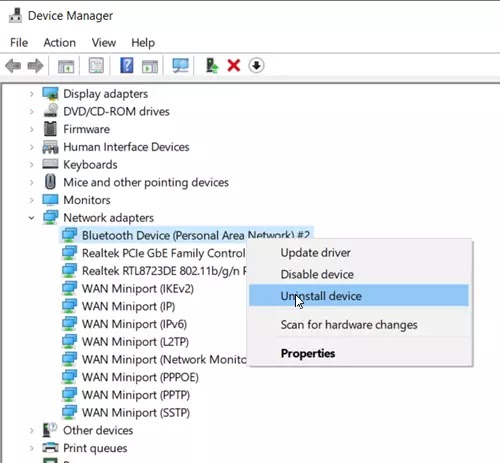
Task: Select WAN Miniport (SSTP) entry
Action: point(136,412)
